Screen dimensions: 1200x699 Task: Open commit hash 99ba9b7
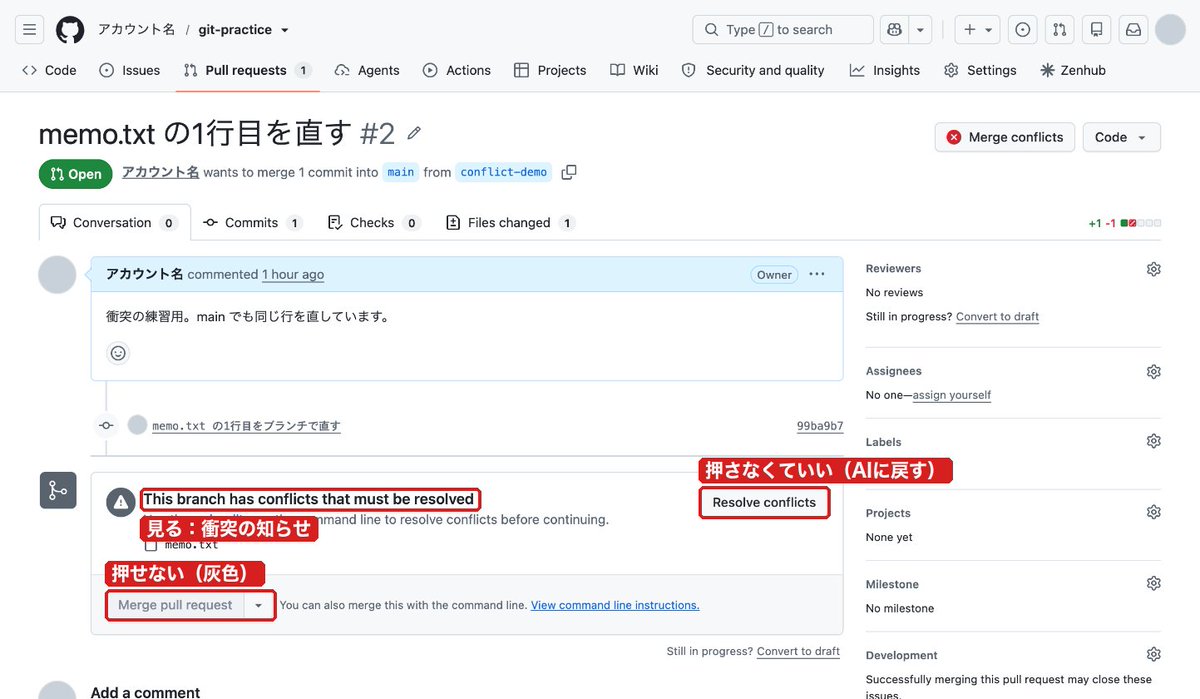pos(820,425)
